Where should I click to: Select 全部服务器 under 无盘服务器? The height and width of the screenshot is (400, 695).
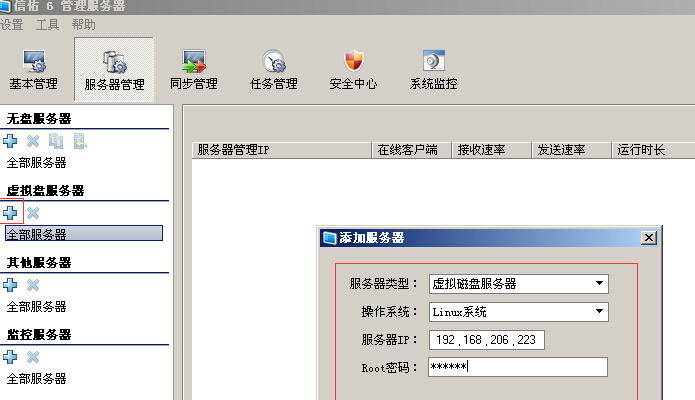(36, 163)
